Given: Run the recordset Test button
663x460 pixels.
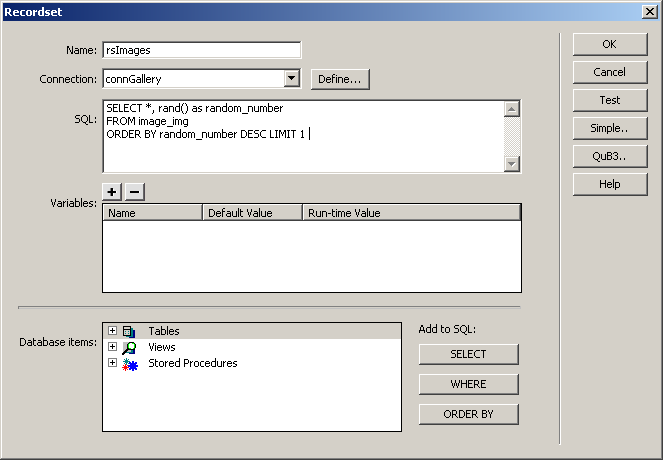Looking at the screenshot, I should (x=609, y=100).
